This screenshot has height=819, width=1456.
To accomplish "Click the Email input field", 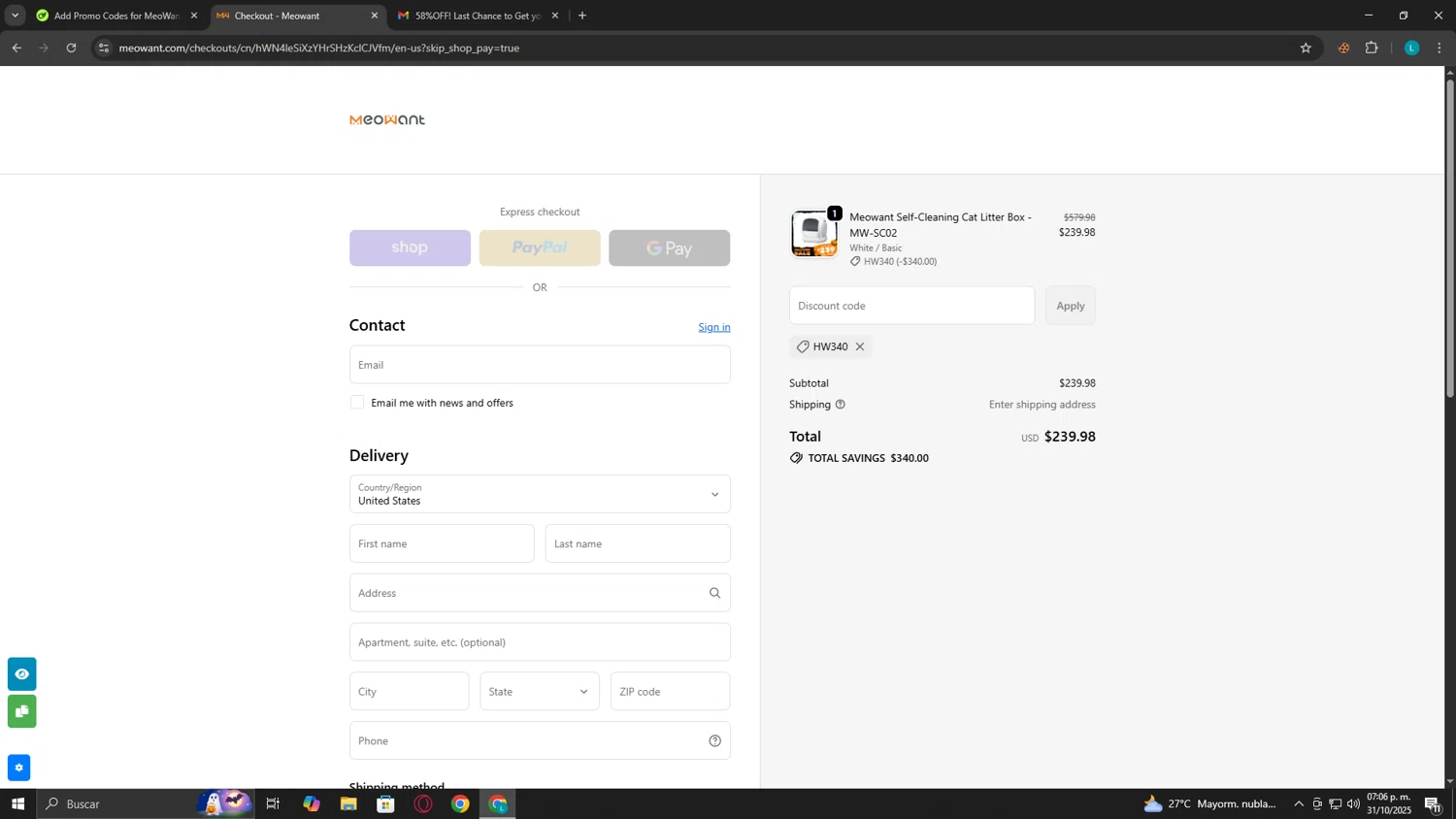I will click(540, 365).
